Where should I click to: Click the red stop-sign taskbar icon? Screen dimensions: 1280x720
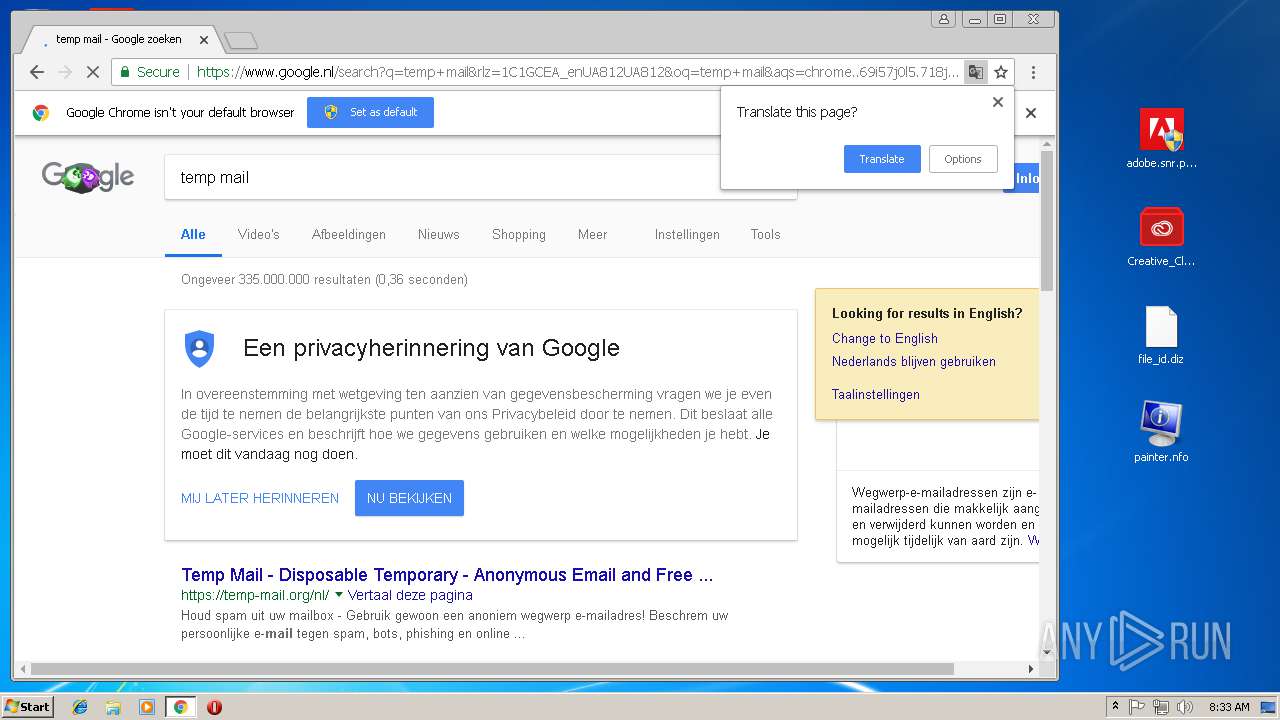coord(214,707)
